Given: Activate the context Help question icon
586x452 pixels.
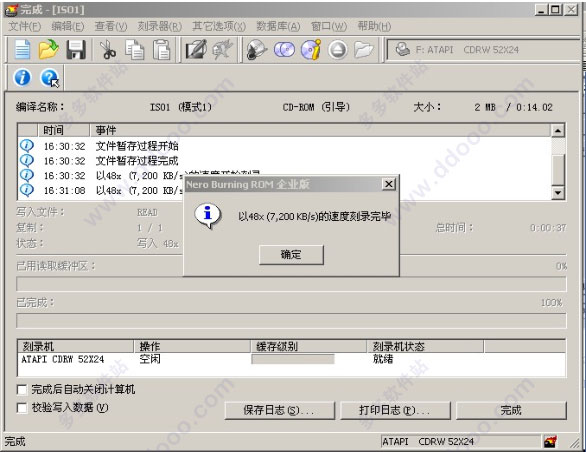Looking at the screenshot, I should tap(50, 78).
